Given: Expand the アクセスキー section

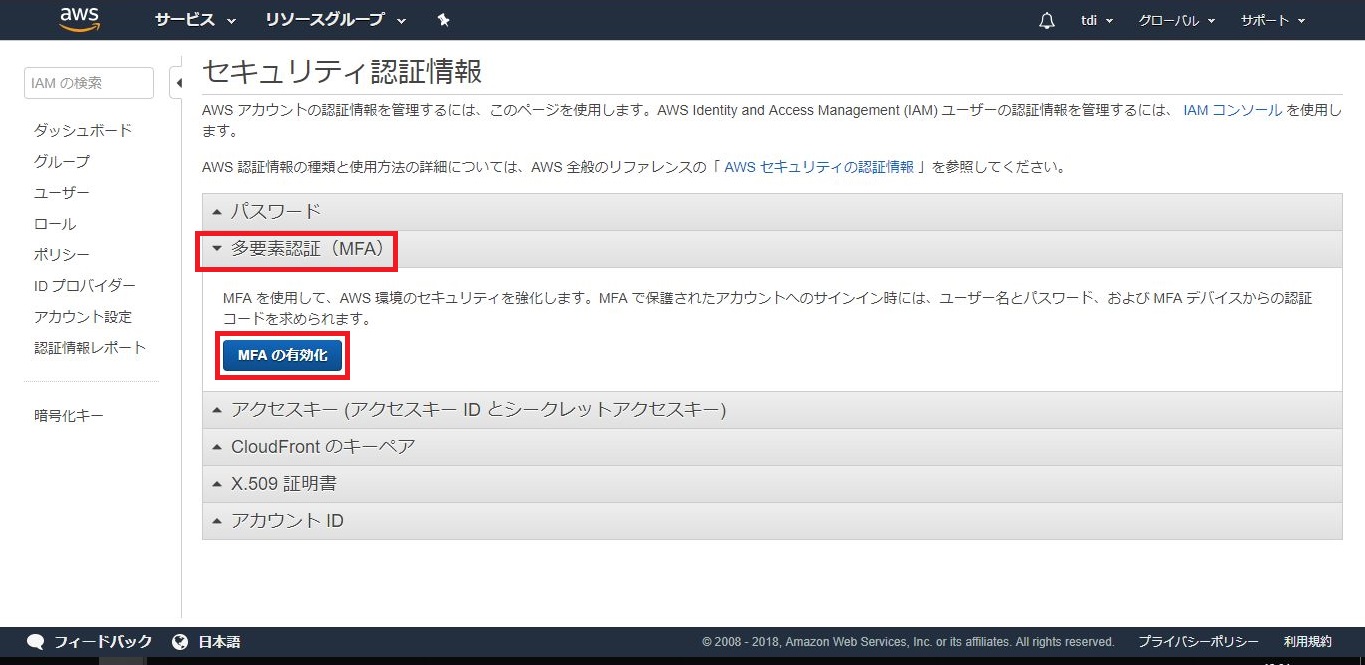Looking at the screenshot, I should tap(478, 409).
